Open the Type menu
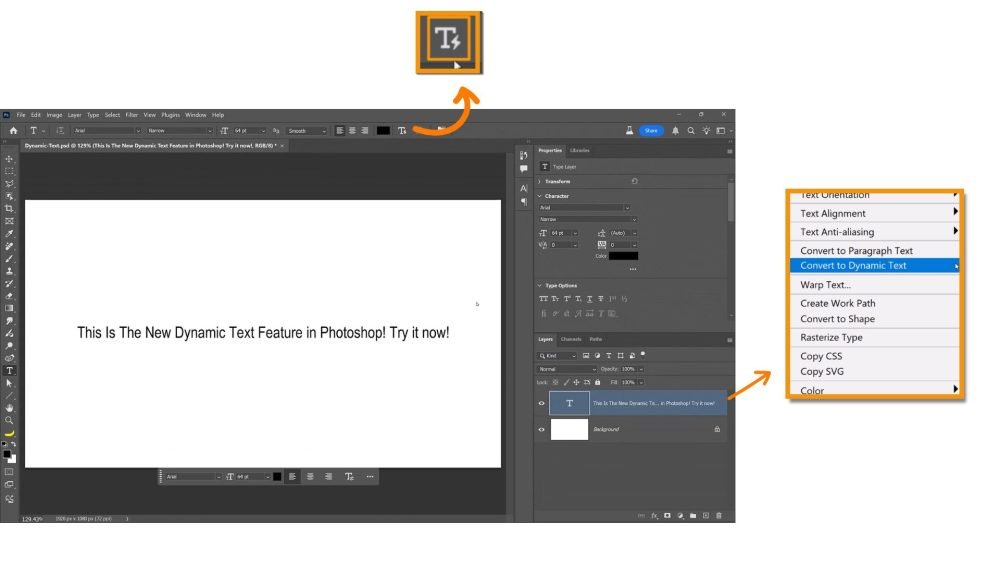 point(93,115)
